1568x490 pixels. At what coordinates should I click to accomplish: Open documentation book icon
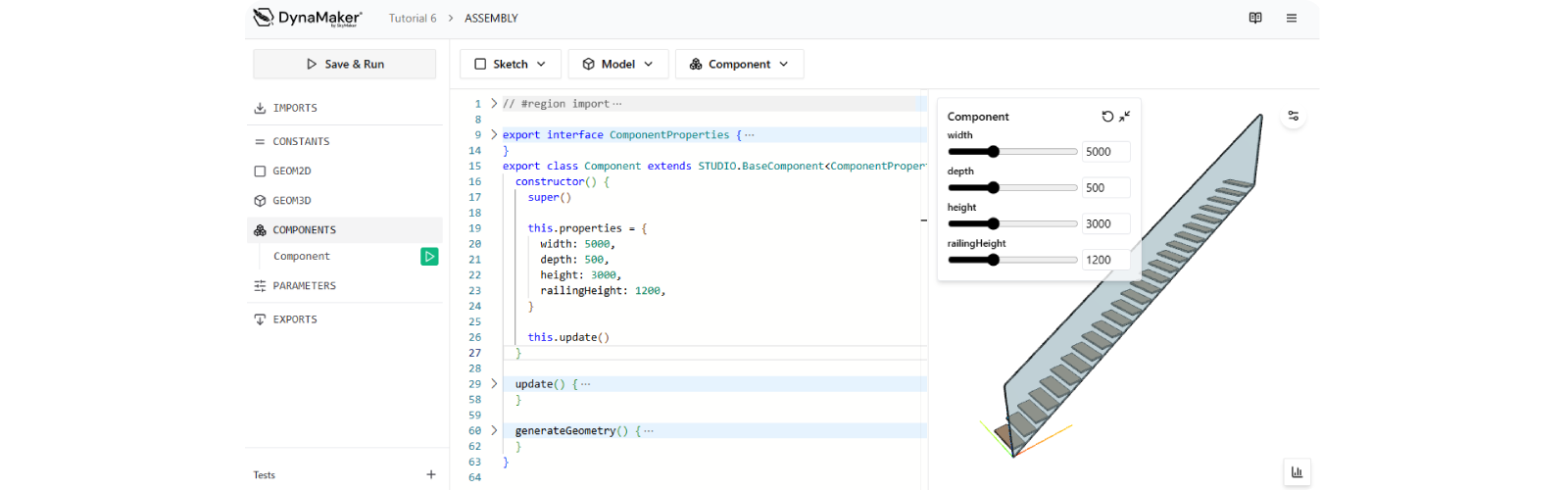(1255, 19)
